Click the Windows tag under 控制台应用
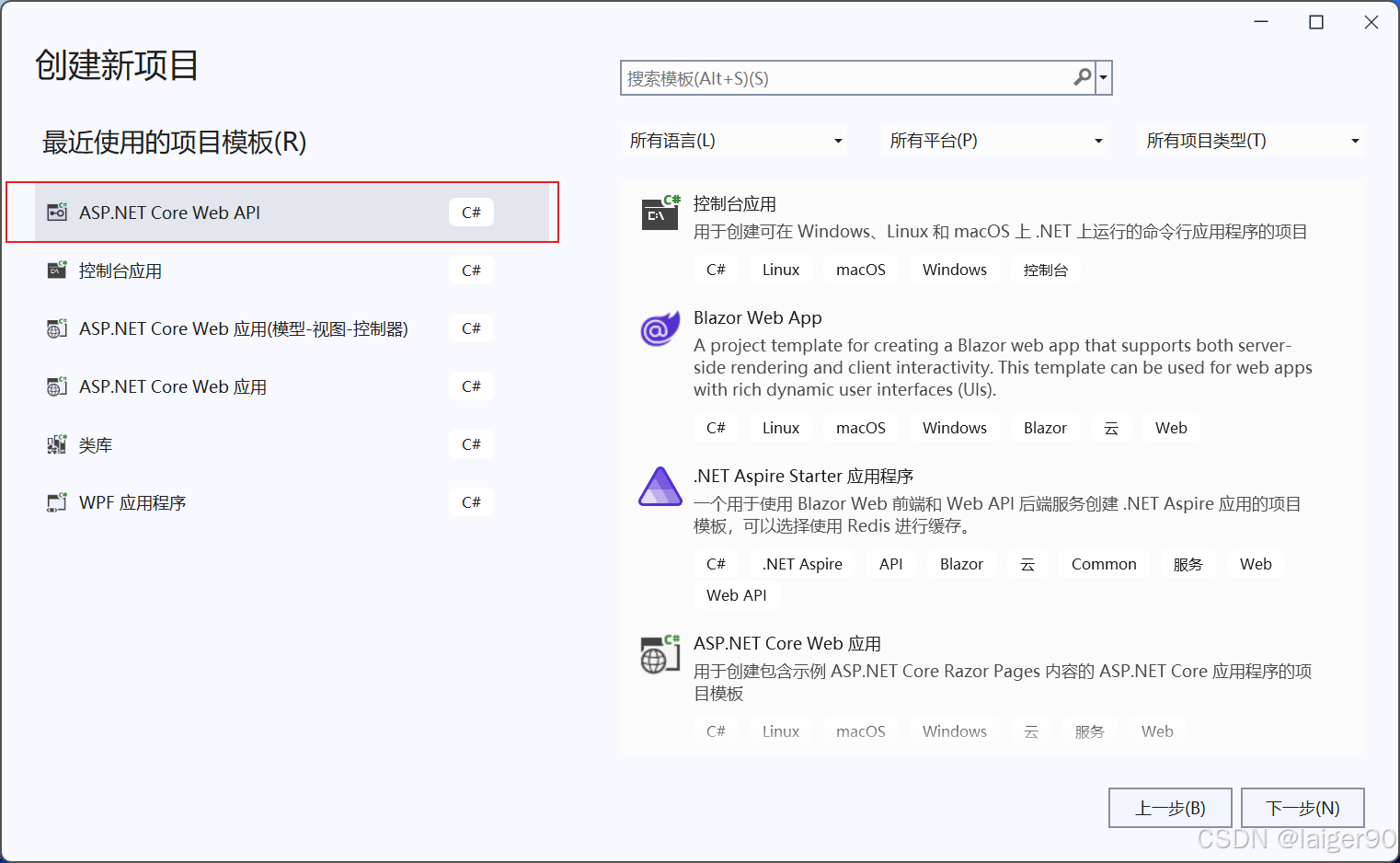This screenshot has height=863, width=1400. (x=955, y=270)
